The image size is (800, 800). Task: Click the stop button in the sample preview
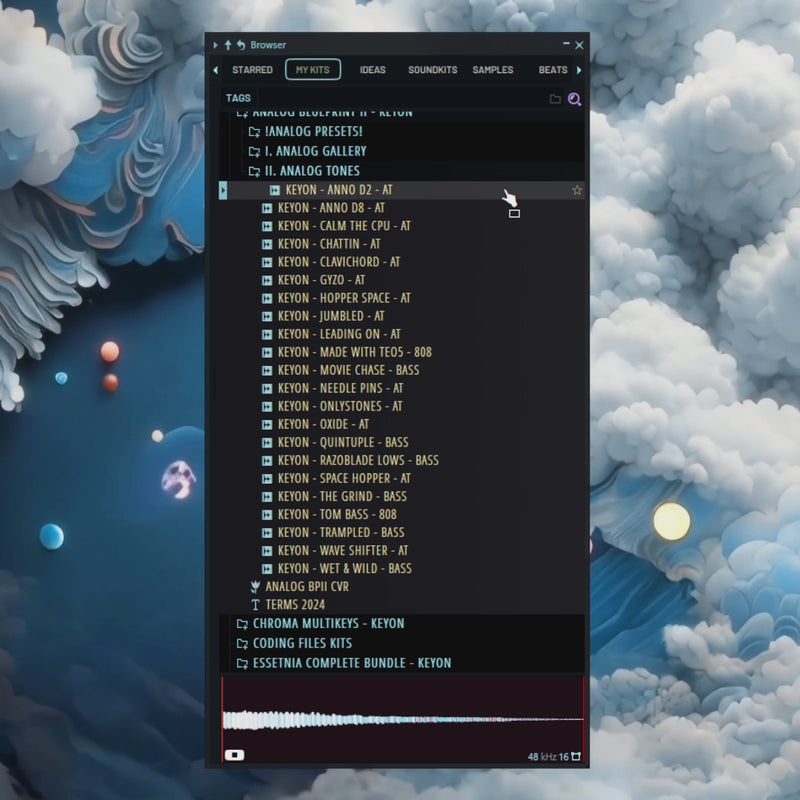234,755
